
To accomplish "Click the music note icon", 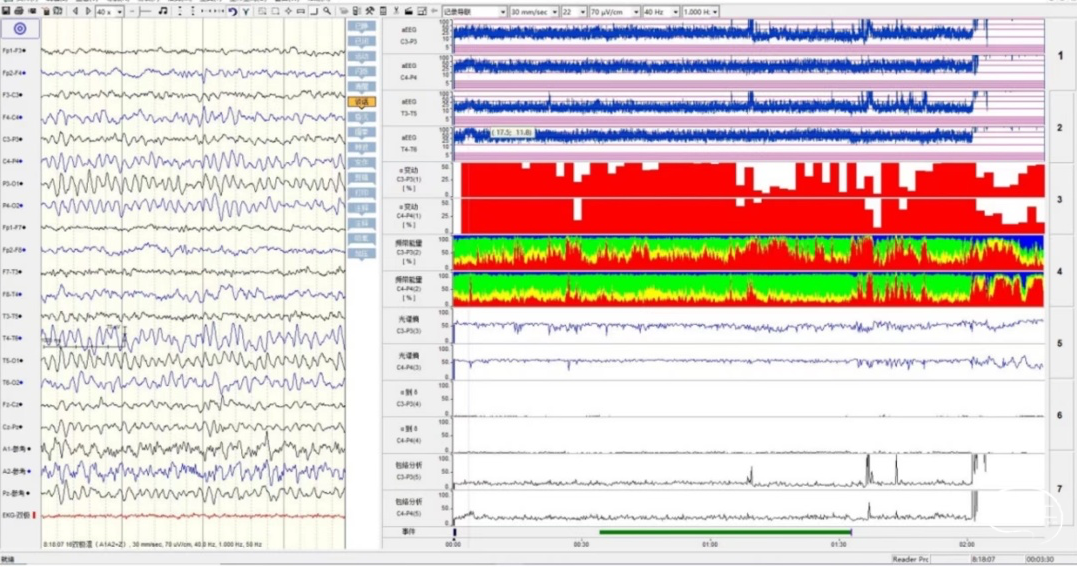I will [163, 11].
